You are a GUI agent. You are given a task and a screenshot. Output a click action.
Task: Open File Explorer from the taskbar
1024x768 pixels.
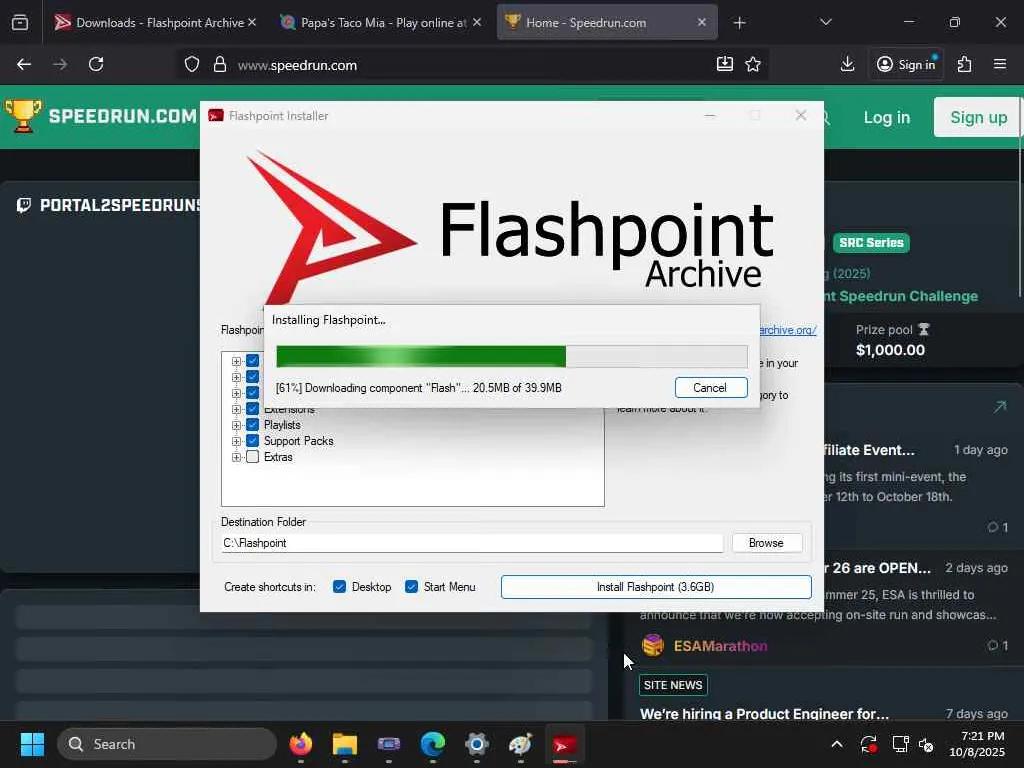pos(345,744)
